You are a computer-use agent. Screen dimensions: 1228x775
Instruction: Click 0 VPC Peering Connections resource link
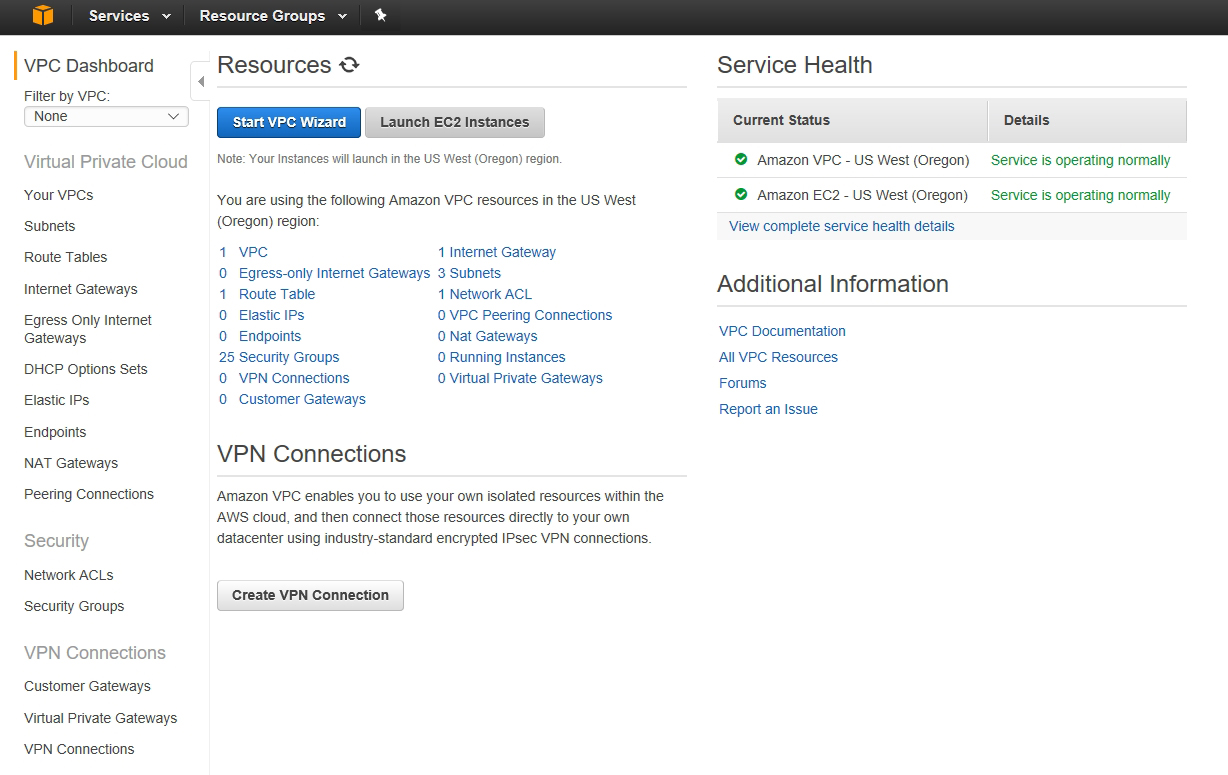(x=525, y=315)
